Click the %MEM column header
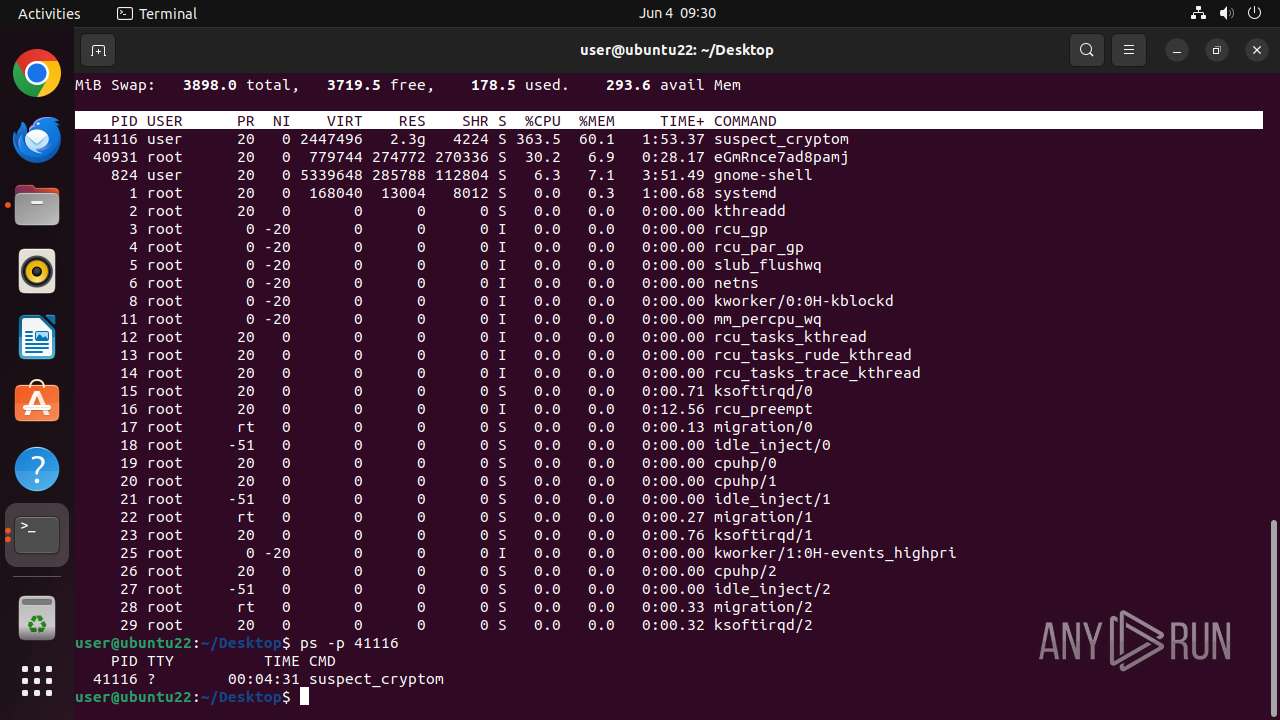This screenshot has width=1280, height=720. coord(597,121)
